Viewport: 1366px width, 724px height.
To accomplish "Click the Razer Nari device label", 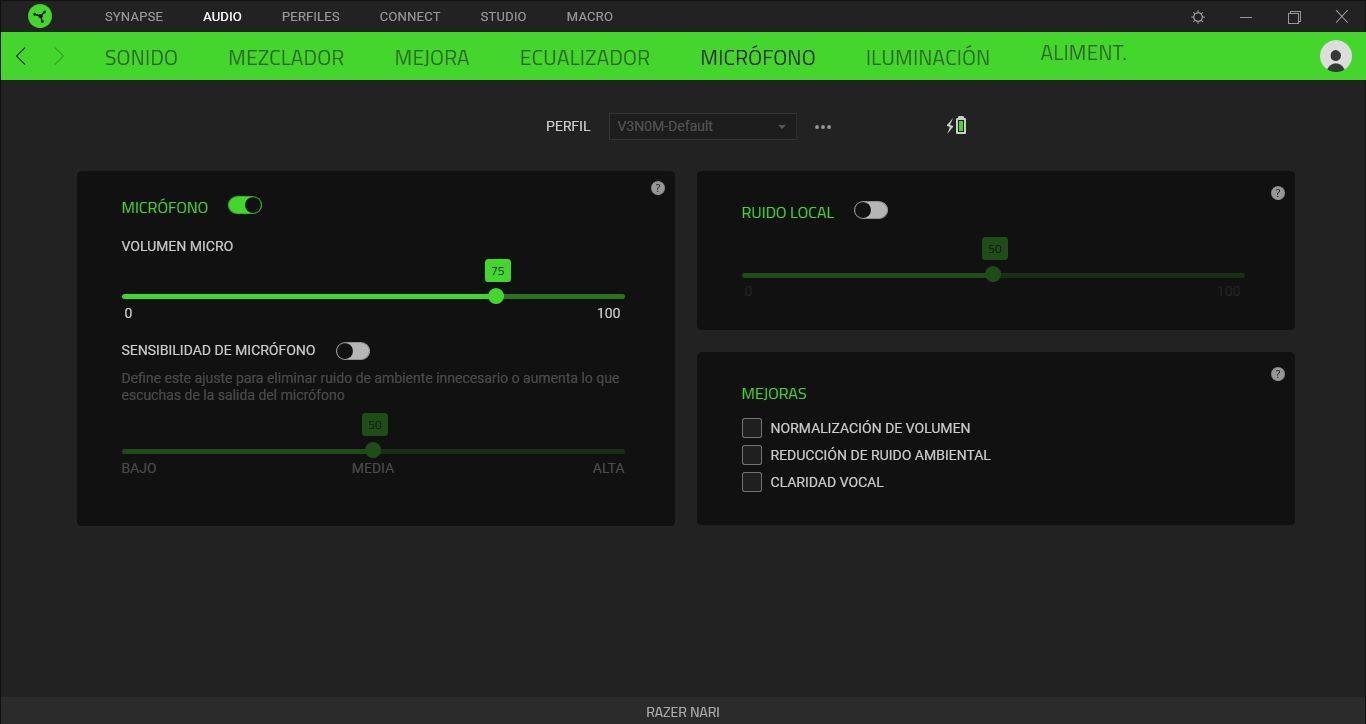I will [683, 712].
